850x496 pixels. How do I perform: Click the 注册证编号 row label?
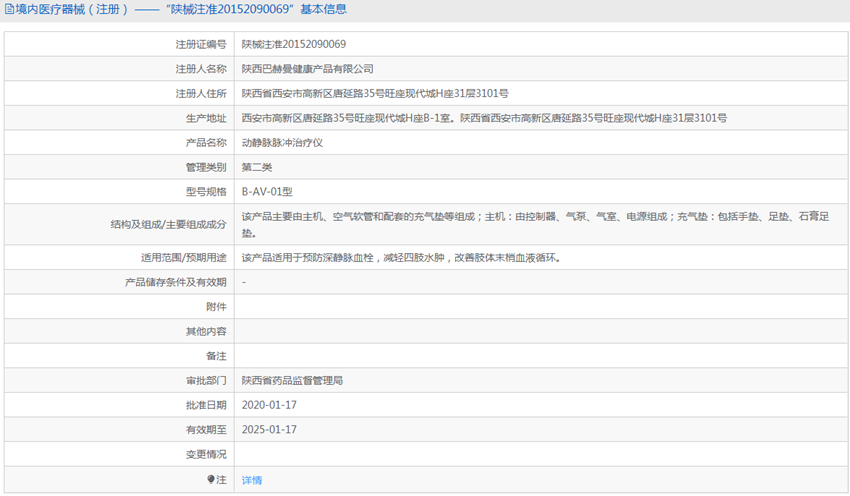(x=201, y=44)
